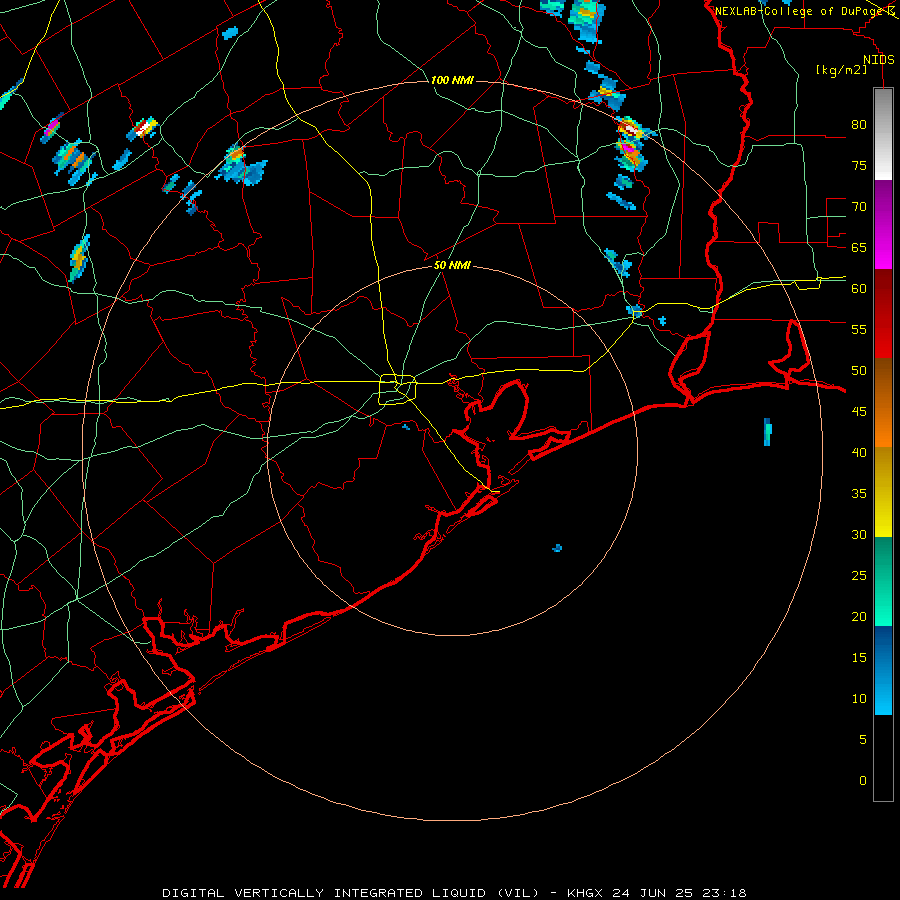Pick the brown-orange segment of the color bar

[x=883, y=402]
